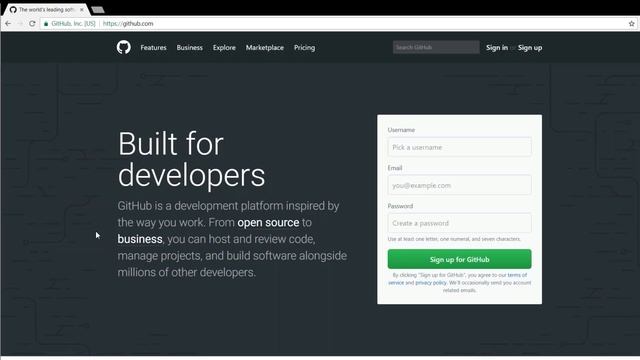Image resolution: width=640 pixels, height=360 pixels.
Task: Open Business in navigation
Action: click(189, 47)
